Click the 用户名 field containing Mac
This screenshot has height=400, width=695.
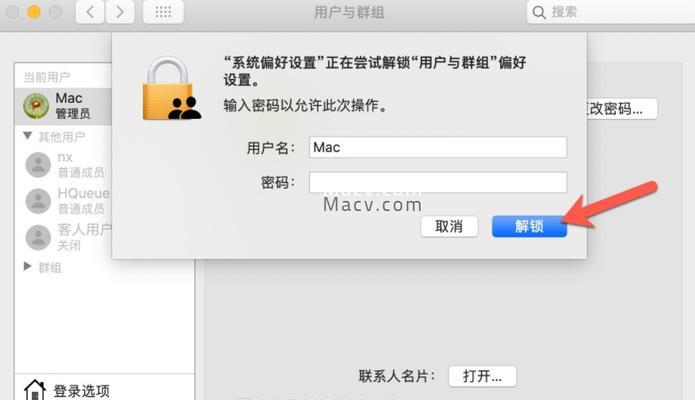pyautogui.click(x=438, y=147)
